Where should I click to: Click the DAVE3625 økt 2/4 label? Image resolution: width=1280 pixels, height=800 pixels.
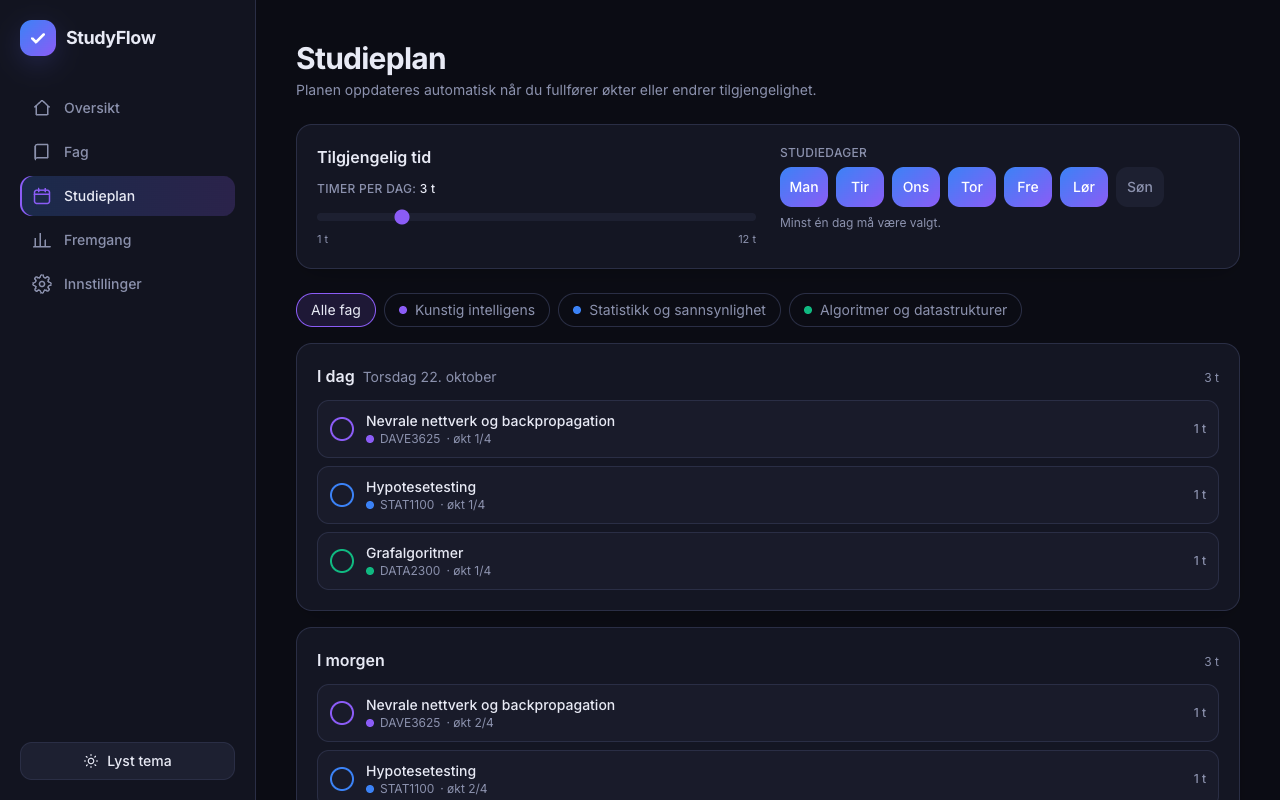point(430,723)
